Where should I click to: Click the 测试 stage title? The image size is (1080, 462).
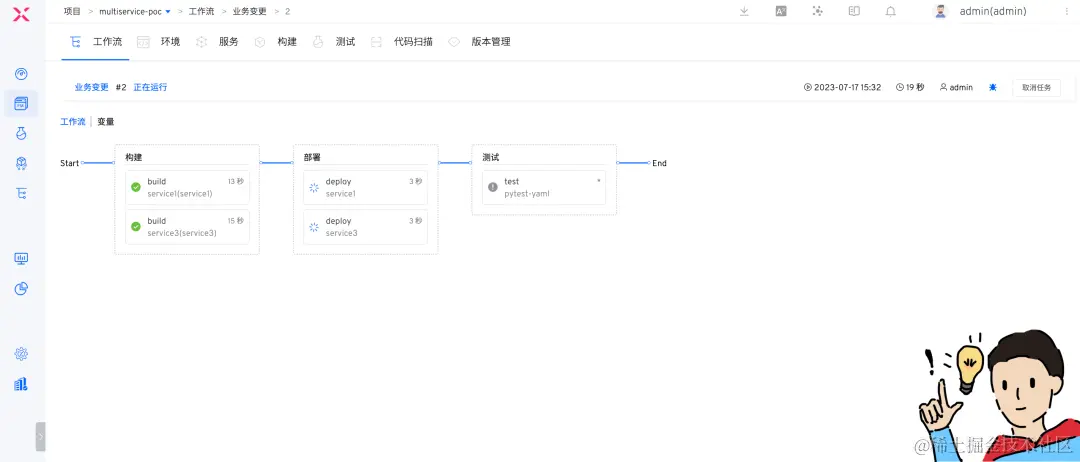coord(491,158)
